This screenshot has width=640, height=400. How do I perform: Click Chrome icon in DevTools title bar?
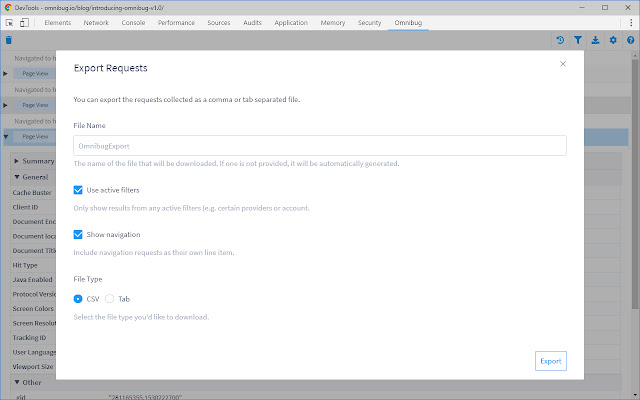(8, 7)
